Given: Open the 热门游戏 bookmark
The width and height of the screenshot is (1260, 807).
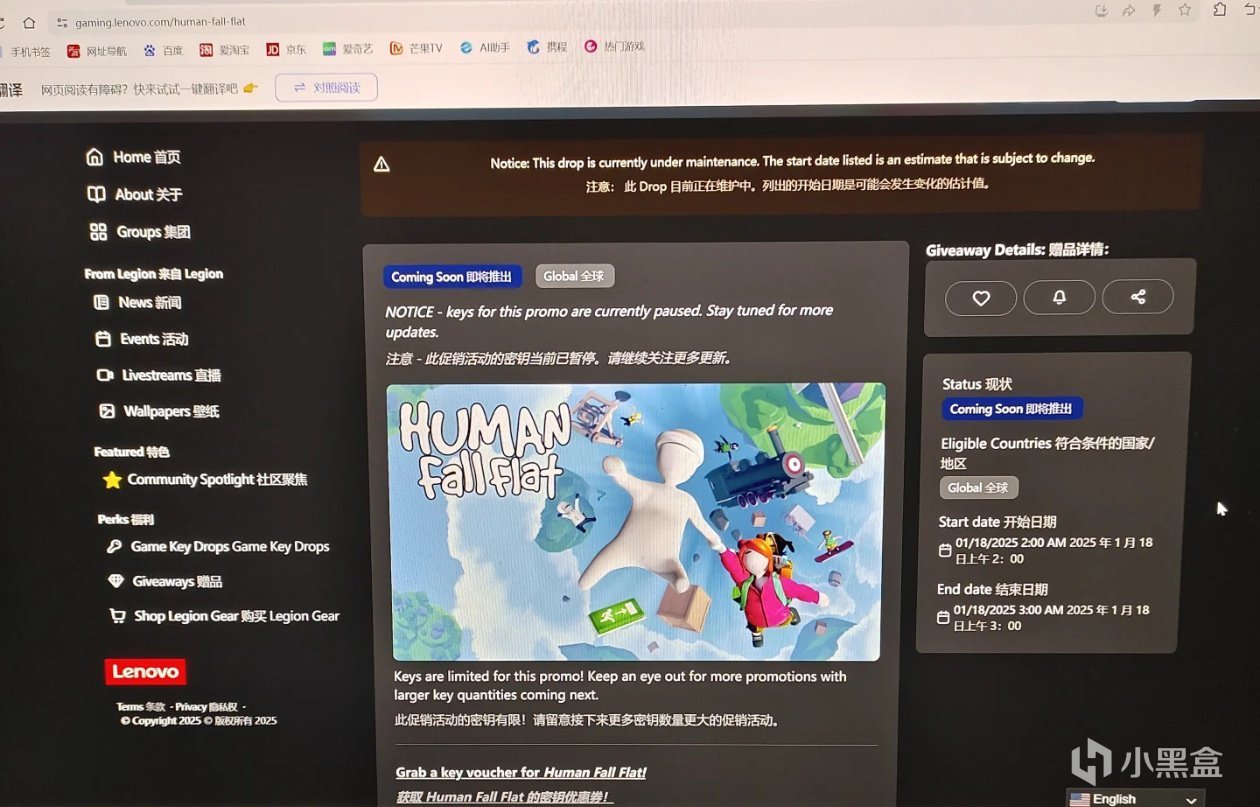Looking at the screenshot, I should [x=614, y=46].
